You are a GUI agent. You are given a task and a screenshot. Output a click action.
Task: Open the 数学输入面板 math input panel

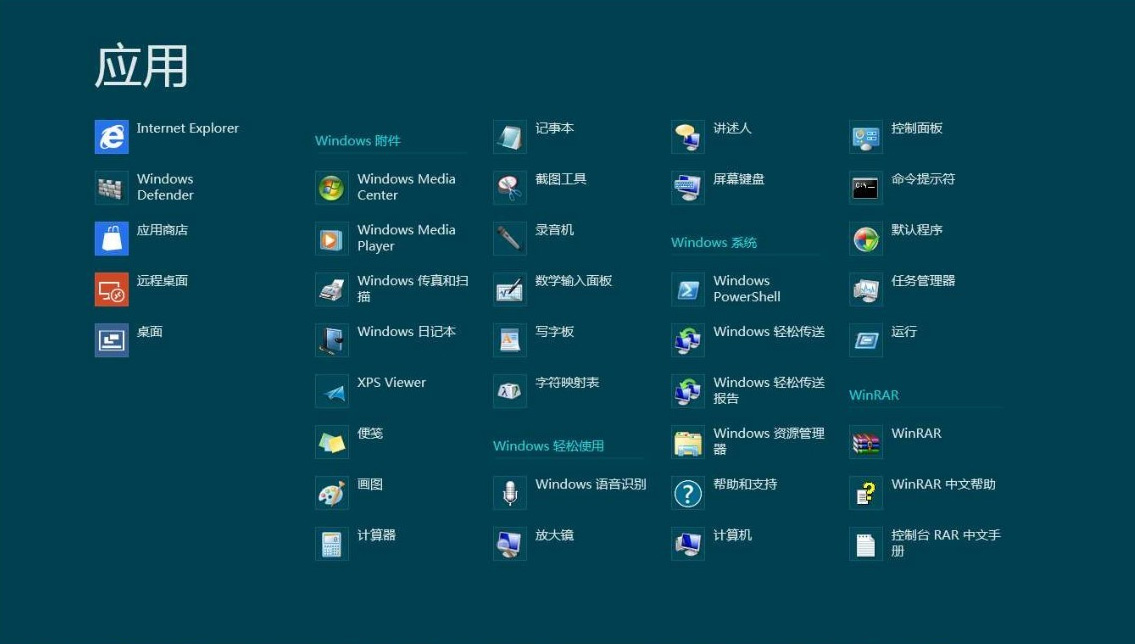510,289
